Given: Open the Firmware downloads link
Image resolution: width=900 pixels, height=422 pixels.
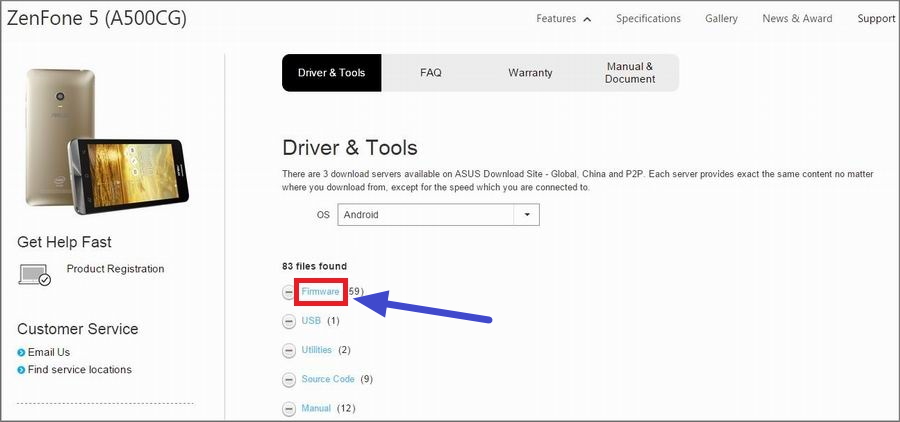Looking at the screenshot, I should 320,292.
